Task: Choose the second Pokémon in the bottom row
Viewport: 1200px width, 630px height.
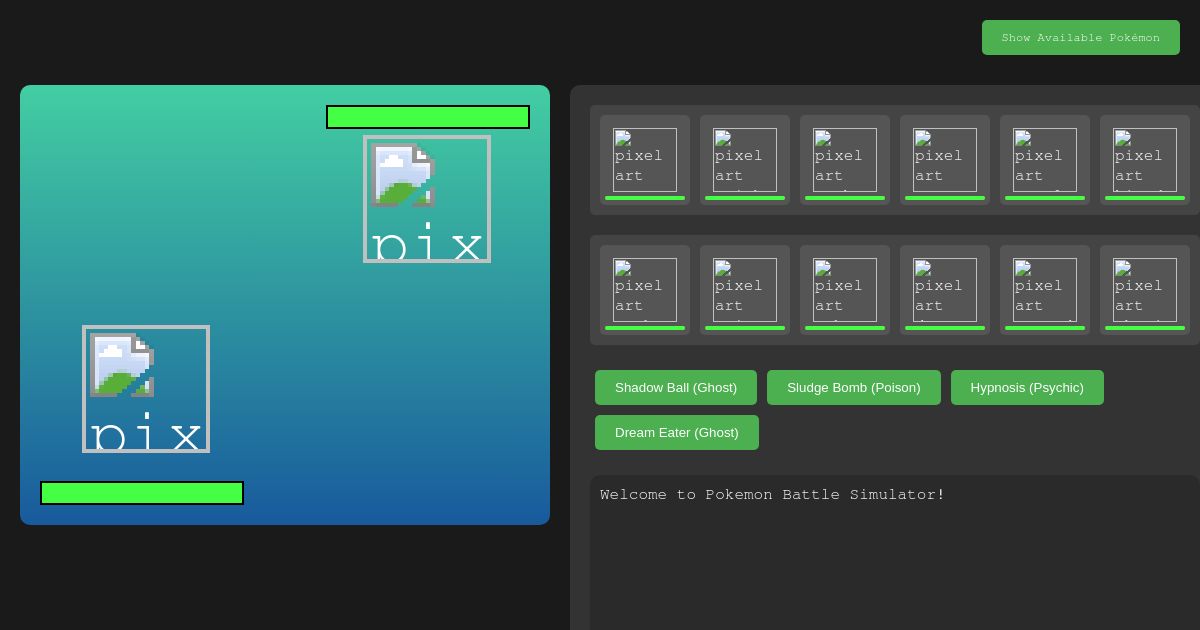Action: [x=745, y=290]
